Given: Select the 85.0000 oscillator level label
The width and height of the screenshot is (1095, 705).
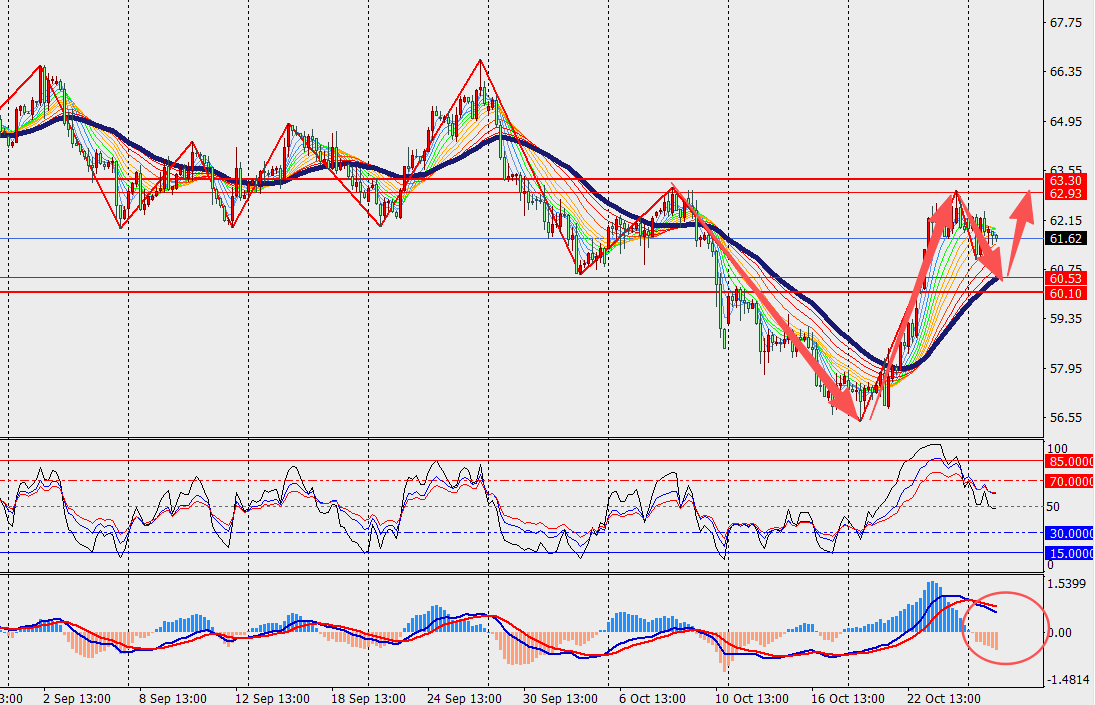Looking at the screenshot, I should (1069, 461).
